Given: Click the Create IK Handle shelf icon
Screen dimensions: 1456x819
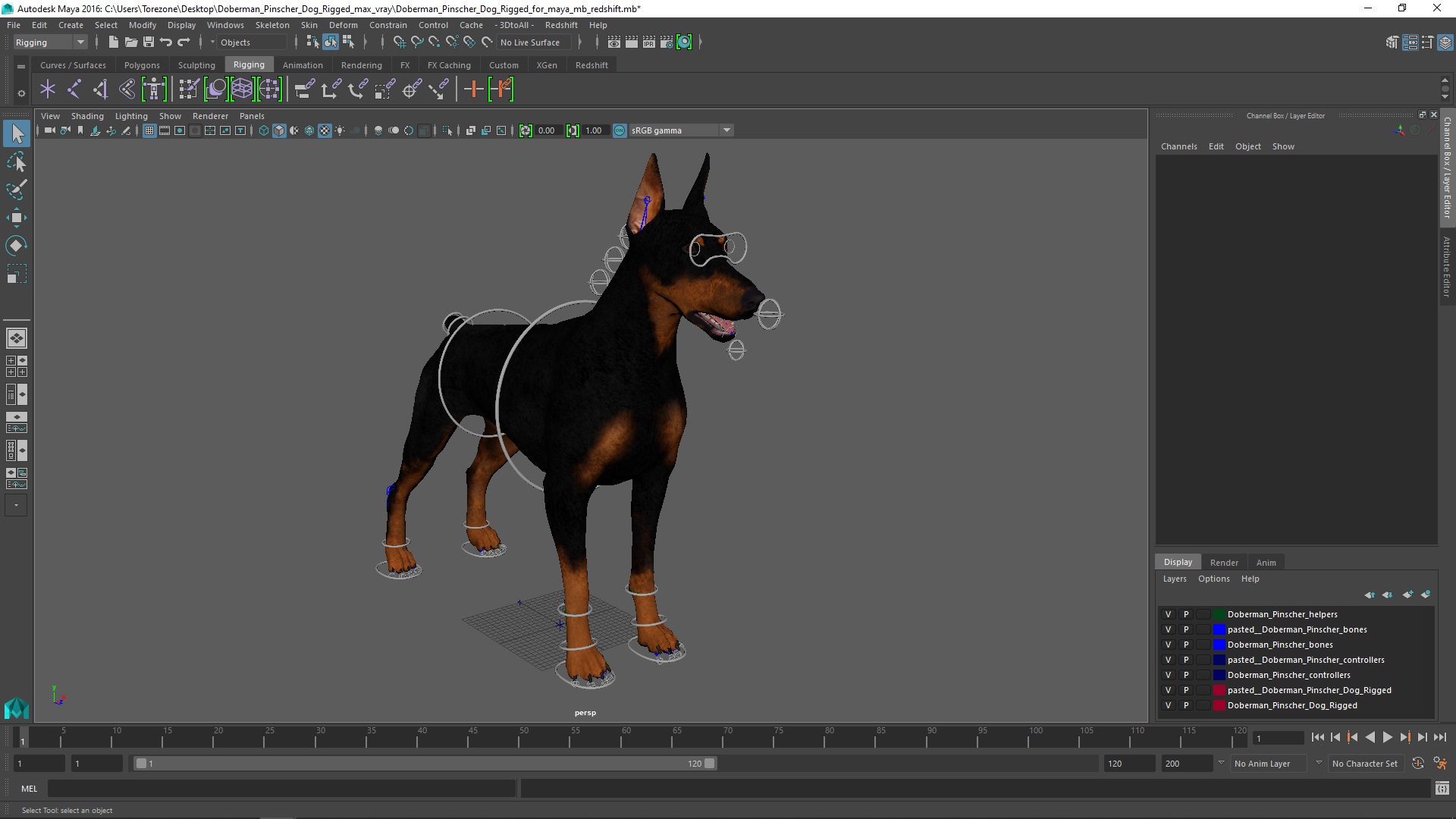Looking at the screenshot, I should pyautogui.click(x=100, y=89).
